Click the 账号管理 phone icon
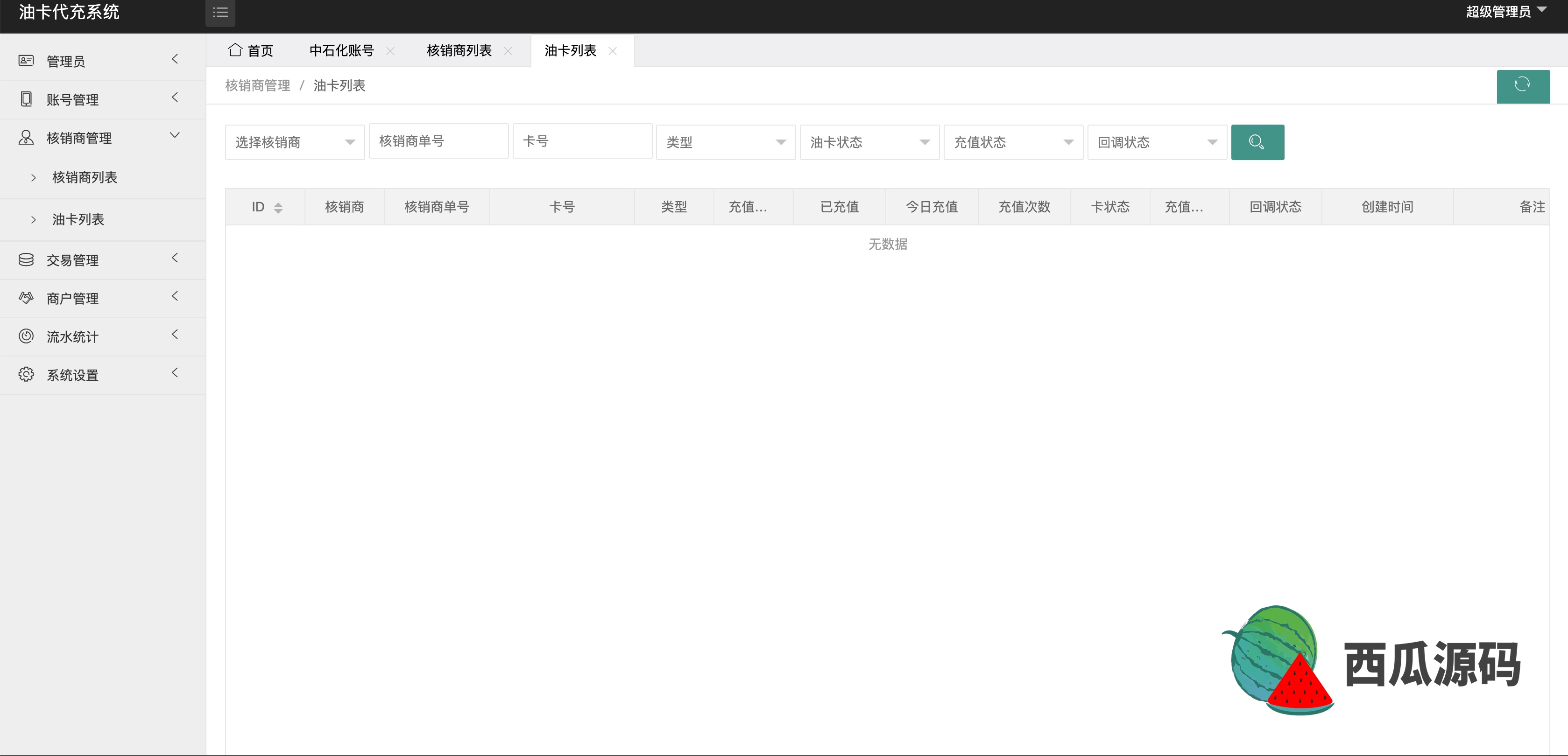This screenshot has width=1568, height=756. (26, 99)
